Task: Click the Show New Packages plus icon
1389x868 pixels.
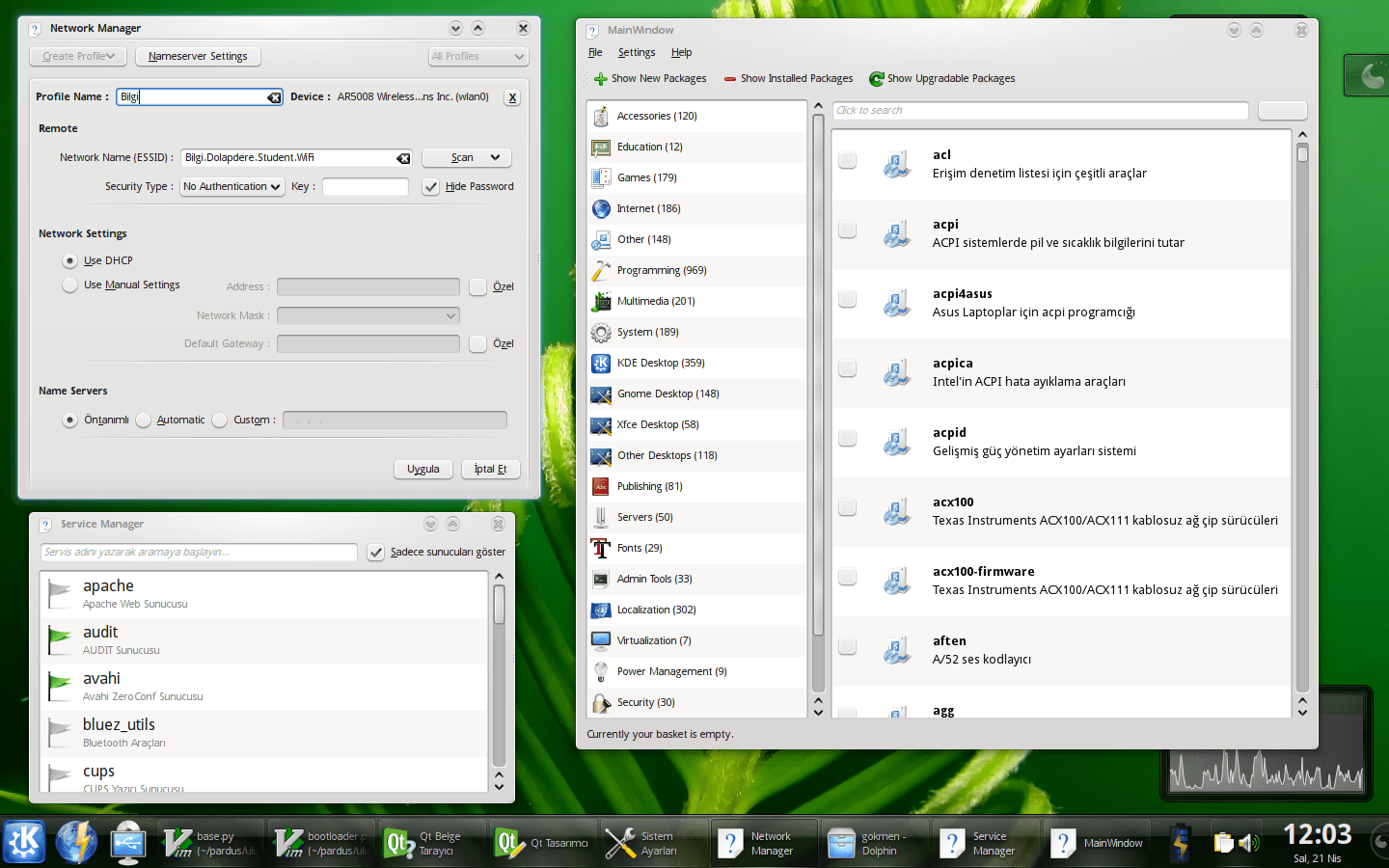Action: (x=600, y=79)
